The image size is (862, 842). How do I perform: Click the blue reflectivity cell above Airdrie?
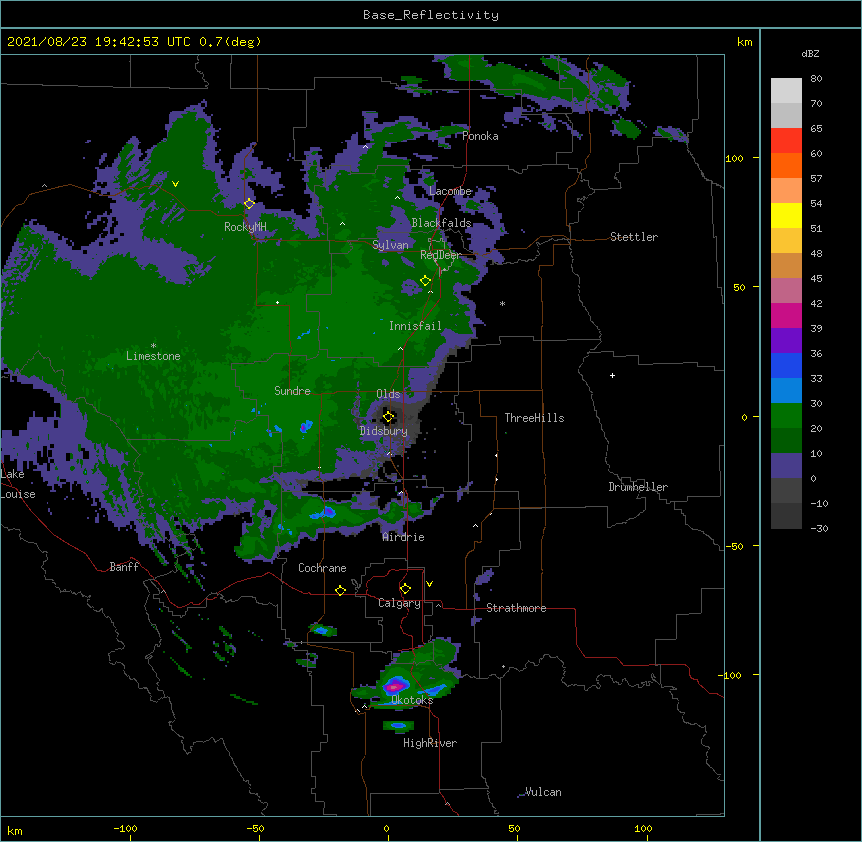(325, 513)
